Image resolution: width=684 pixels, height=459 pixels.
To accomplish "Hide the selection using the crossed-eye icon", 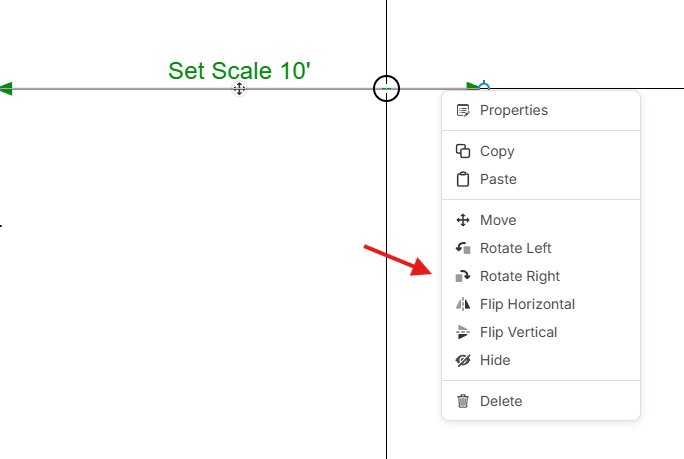I will pyautogui.click(x=463, y=360).
